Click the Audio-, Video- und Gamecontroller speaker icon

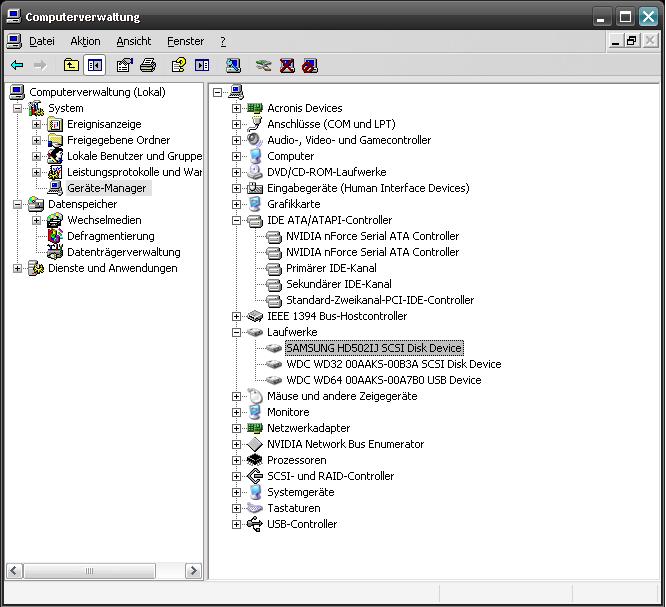click(255, 140)
